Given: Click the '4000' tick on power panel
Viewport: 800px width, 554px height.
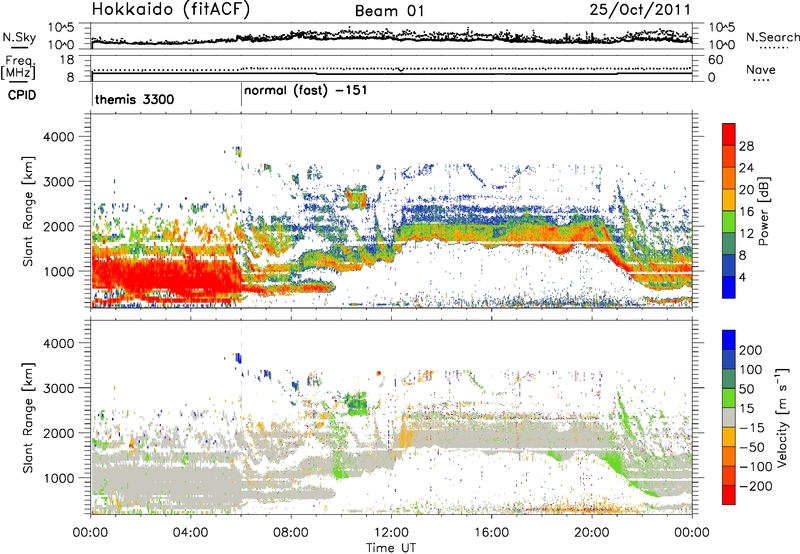Looking at the screenshot, I should point(58,137).
